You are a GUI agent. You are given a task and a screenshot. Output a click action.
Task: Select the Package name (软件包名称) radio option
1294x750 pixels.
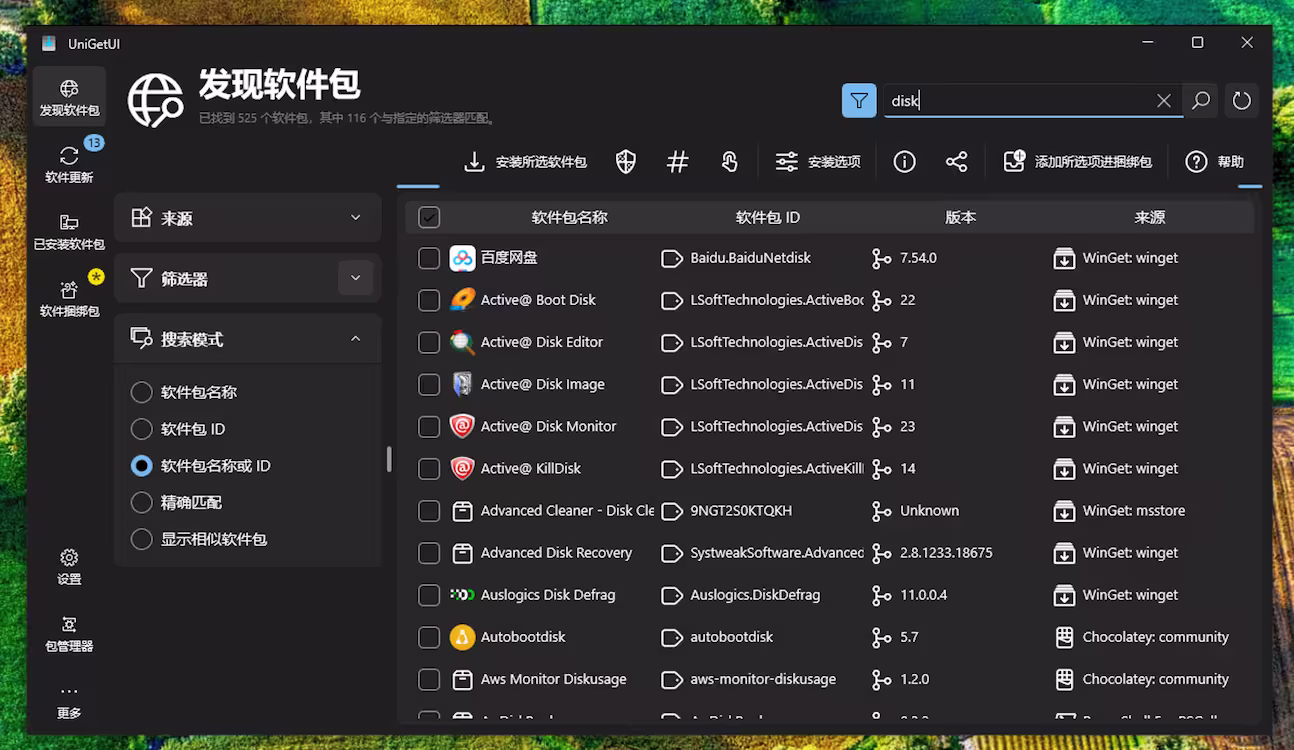(x=186, y=392)
